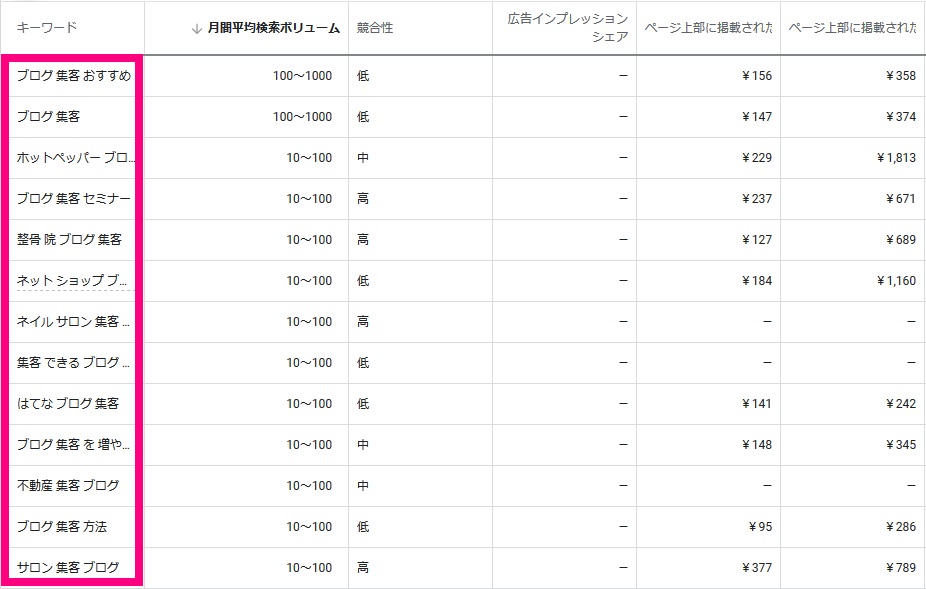Select keyword 整骨 院 ブログ 集客

point(69,240)
